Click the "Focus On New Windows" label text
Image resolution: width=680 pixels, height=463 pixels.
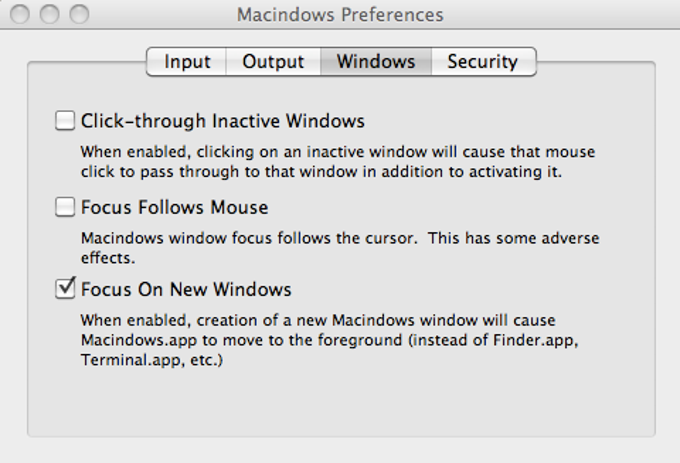click(x=186, y=290)
